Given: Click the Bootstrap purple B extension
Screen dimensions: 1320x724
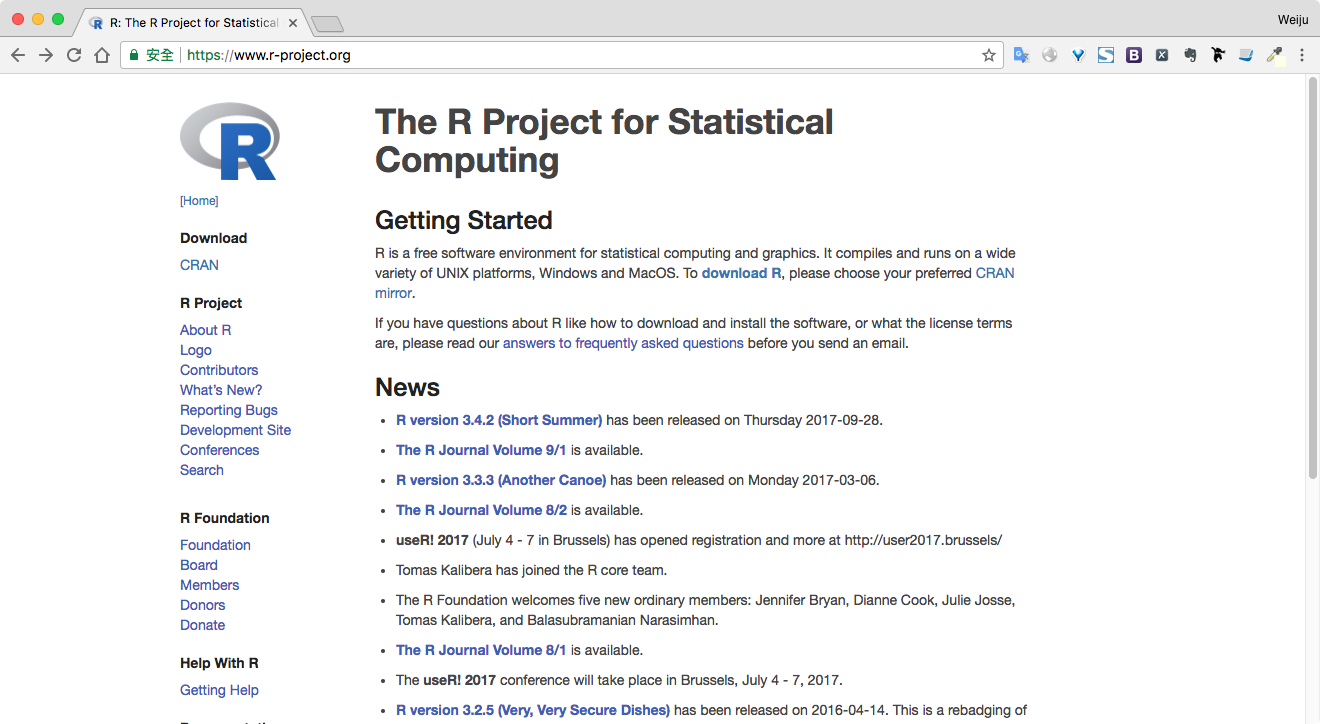Looking at the screenshot, I should click(x=1134, y=55).
